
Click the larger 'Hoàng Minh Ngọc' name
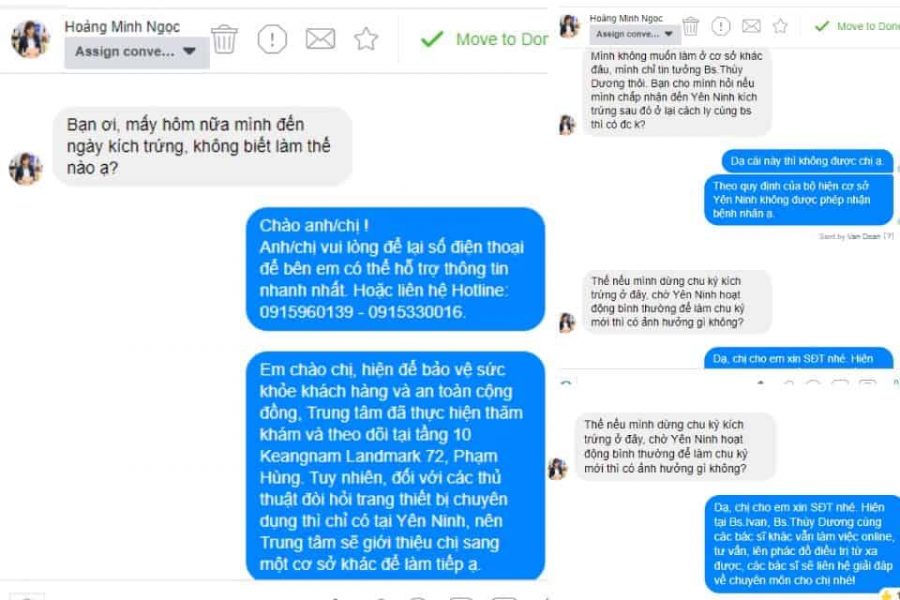pos(122,27)
